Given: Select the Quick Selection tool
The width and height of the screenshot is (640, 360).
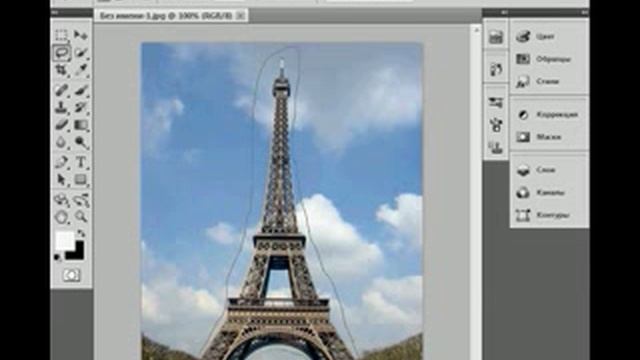Looking at the screenshot, I should click(81, 53).
